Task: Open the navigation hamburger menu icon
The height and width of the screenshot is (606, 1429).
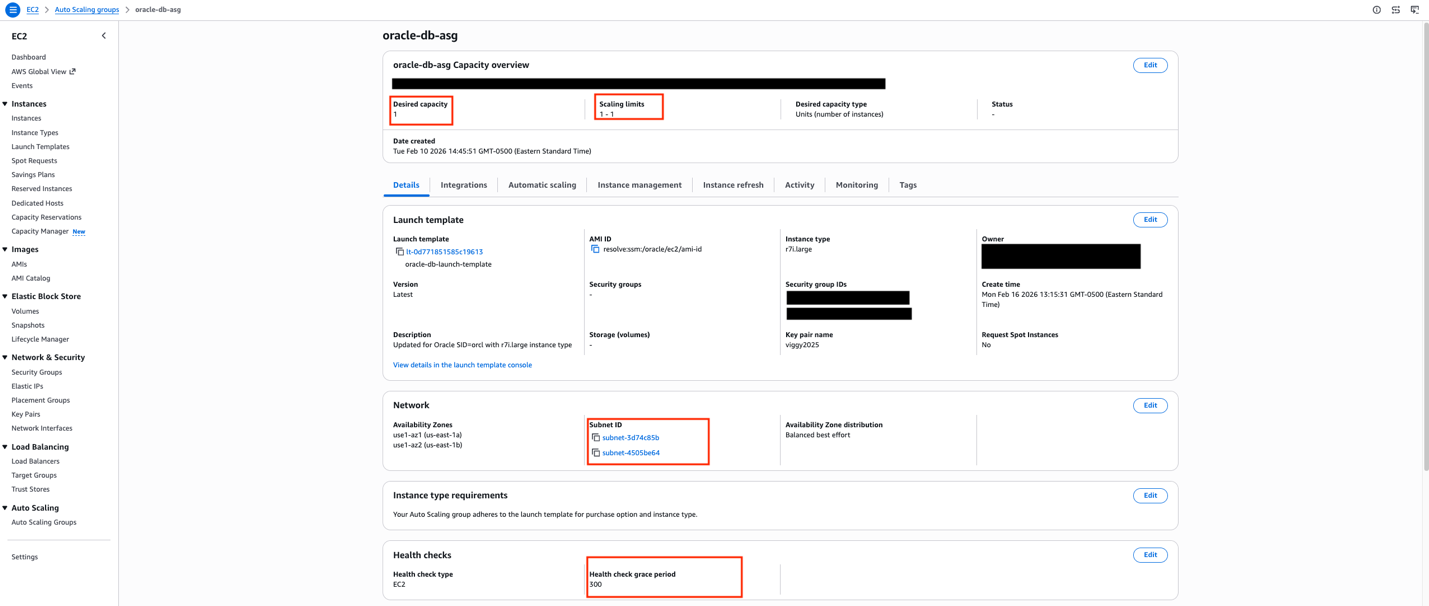Action: pyautogui.click(x=13, y=10)
